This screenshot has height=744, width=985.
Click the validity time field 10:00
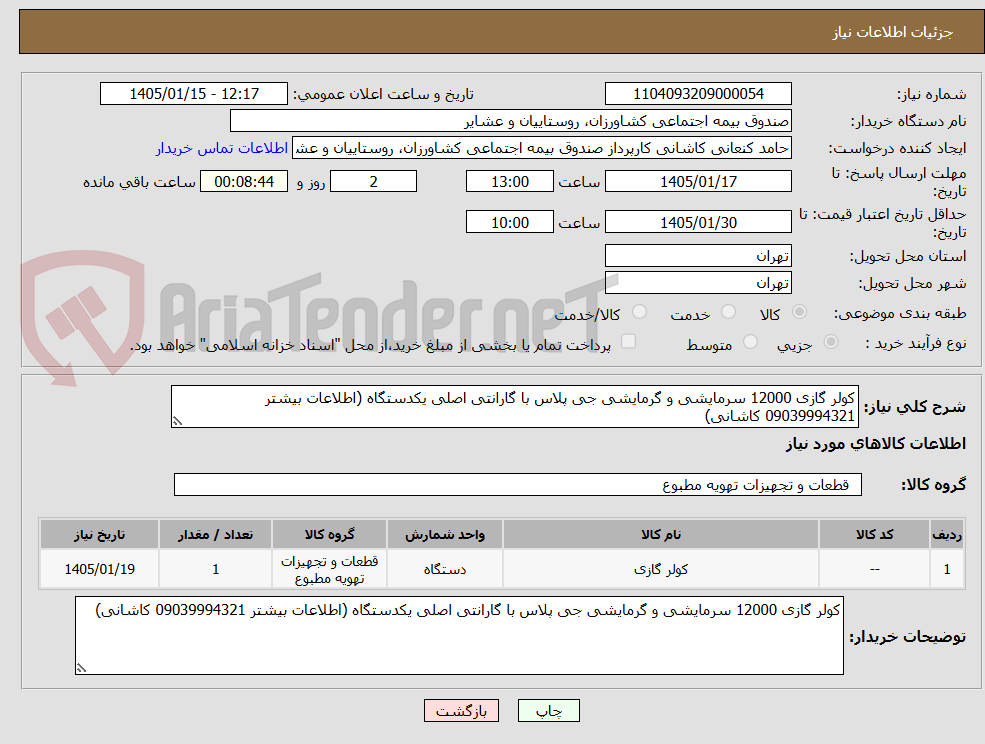pos(509,222)
